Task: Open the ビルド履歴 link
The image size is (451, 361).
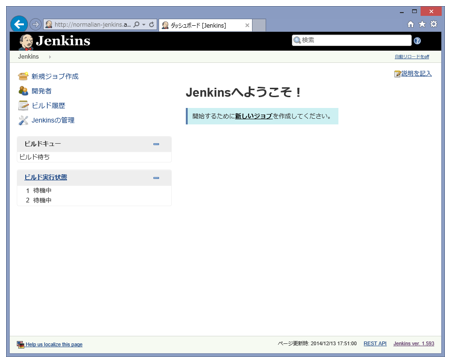Action: (x=48, y=106)
